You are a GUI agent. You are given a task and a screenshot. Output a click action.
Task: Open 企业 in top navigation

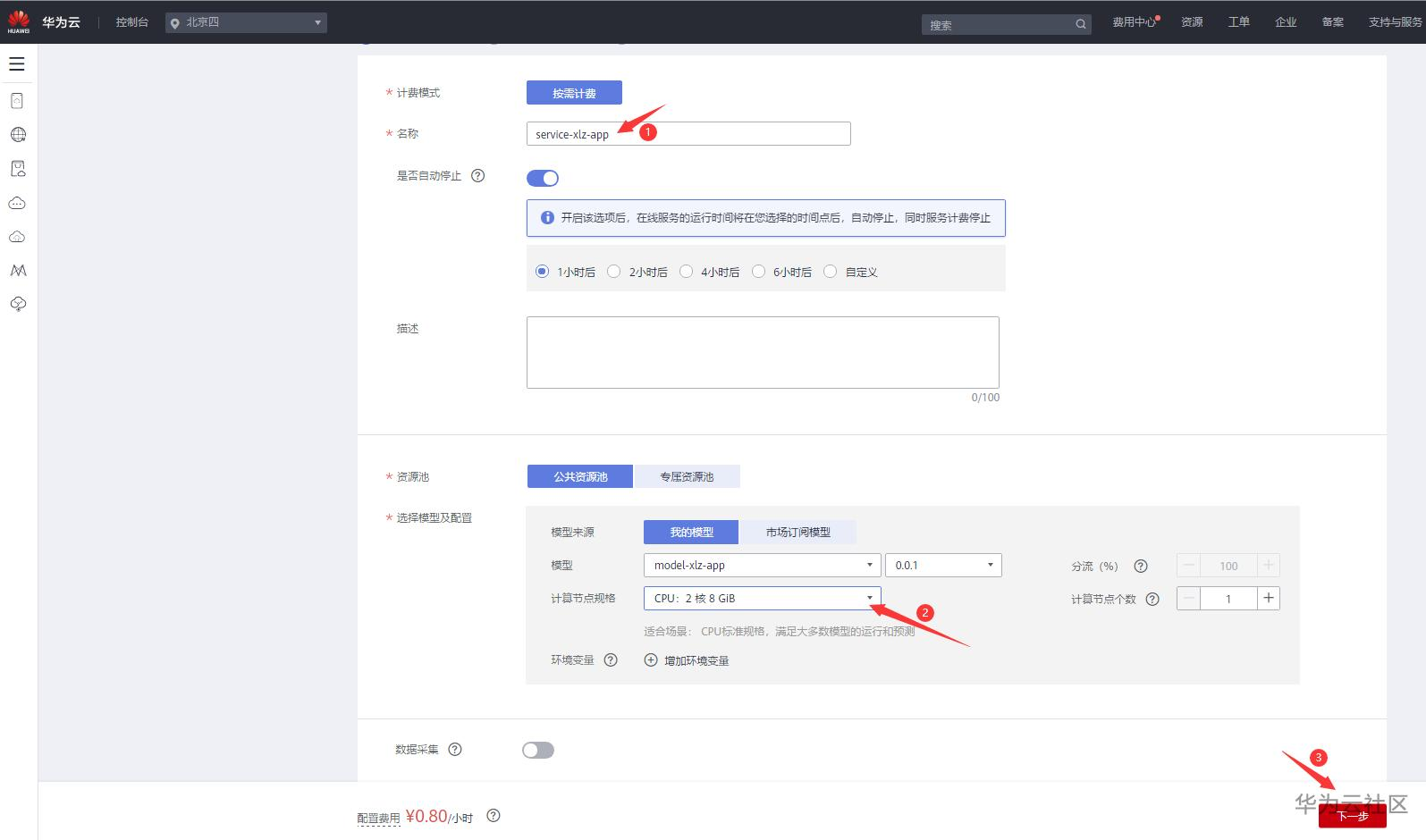(1286, 22)
